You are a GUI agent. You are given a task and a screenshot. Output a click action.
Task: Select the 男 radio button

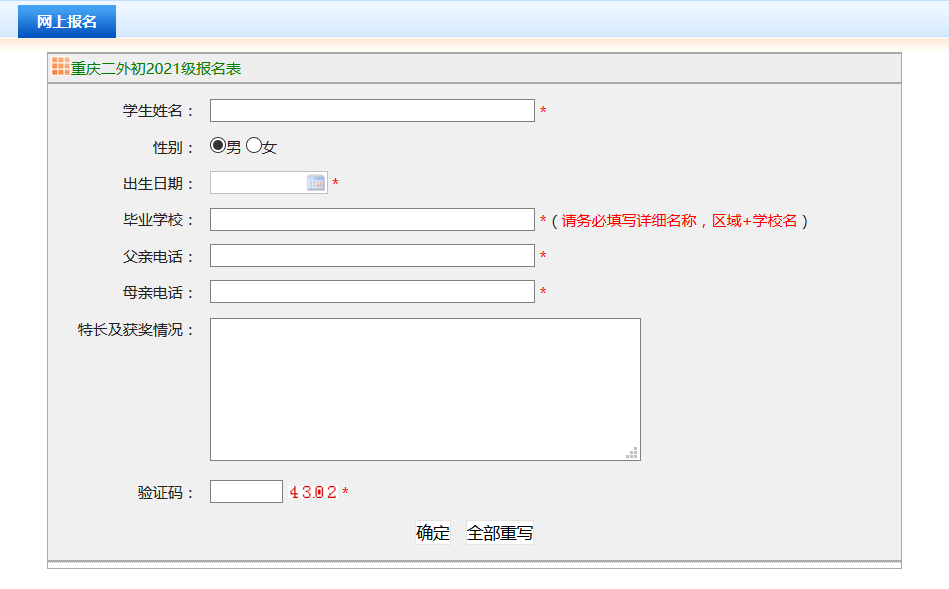pos(218,146)
